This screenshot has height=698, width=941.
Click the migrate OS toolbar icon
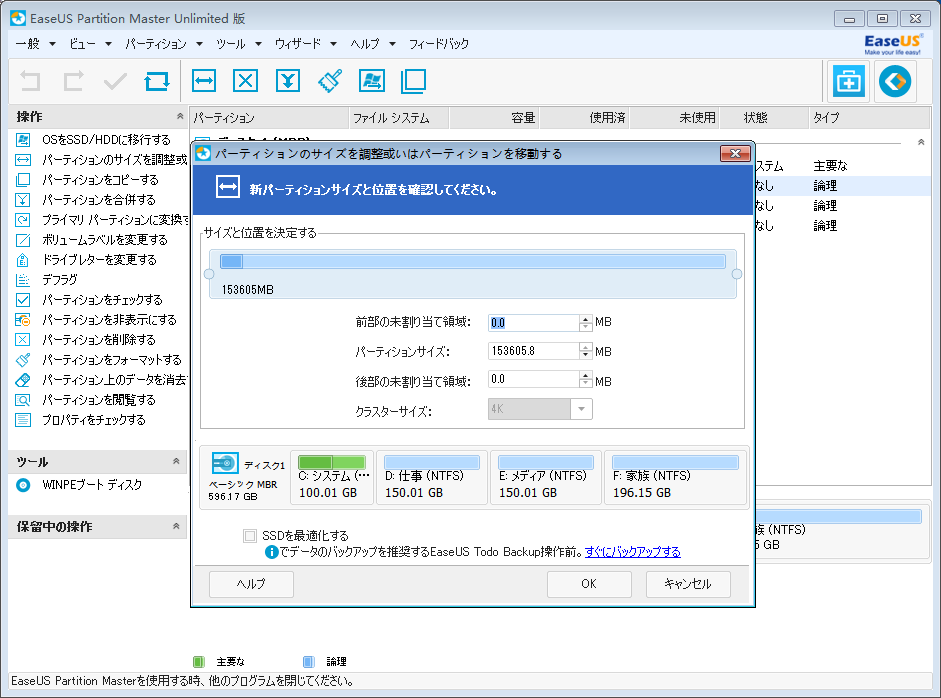(371, 81)
